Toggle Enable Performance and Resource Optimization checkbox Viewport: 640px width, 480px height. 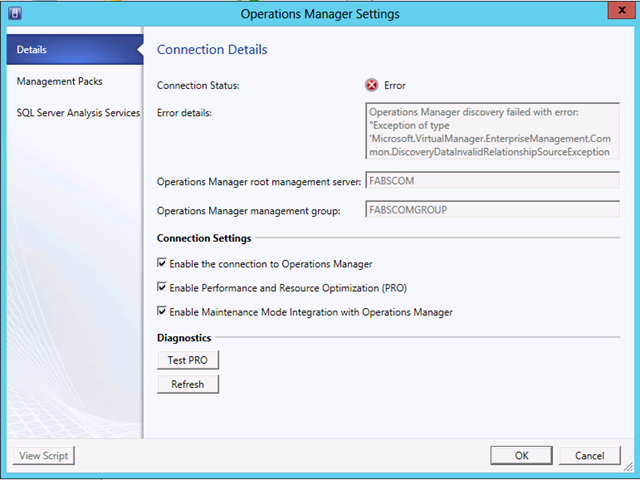click(x=162, y=287)
